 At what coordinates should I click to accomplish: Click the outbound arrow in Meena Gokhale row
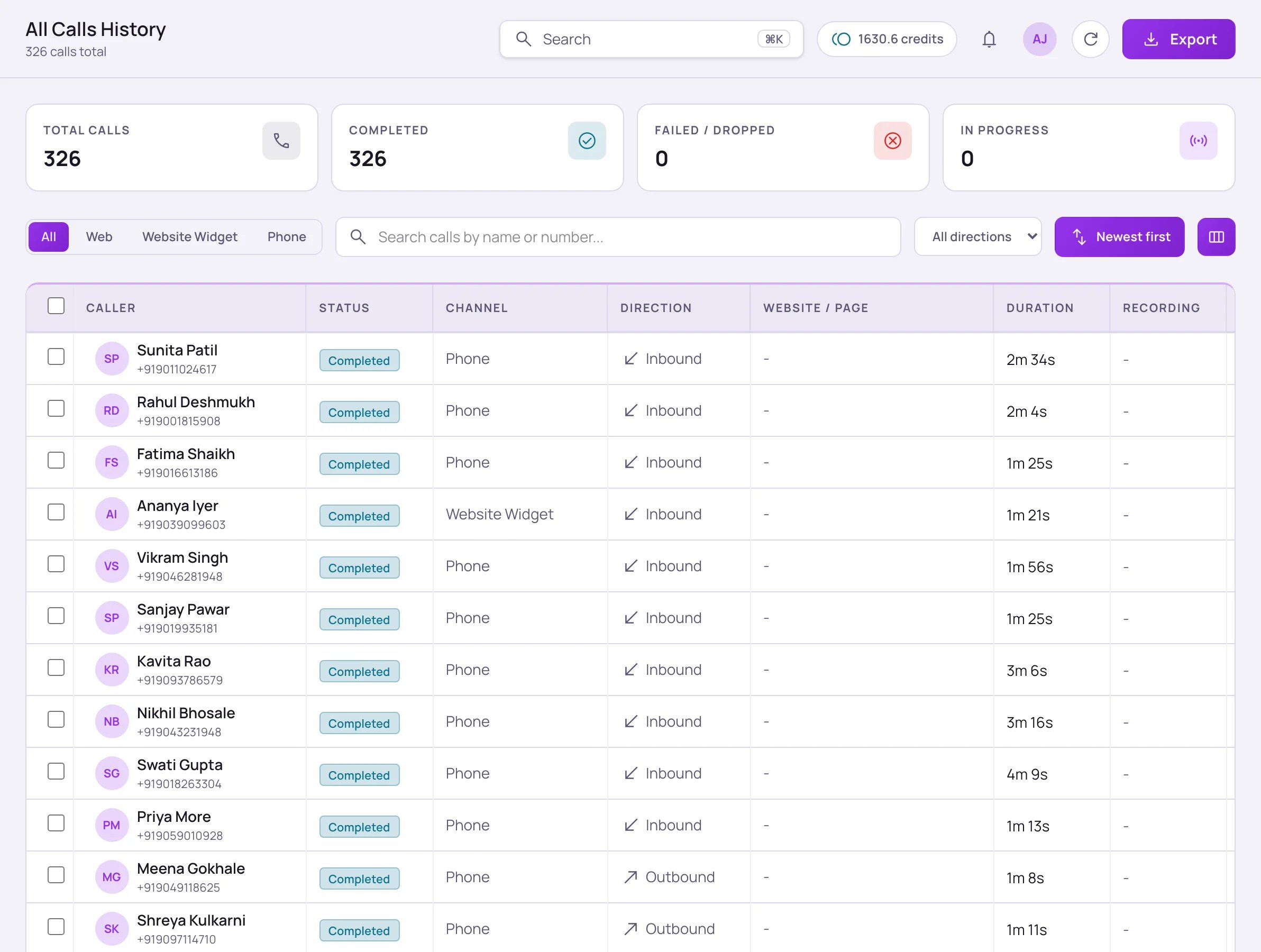coord(631,877)
